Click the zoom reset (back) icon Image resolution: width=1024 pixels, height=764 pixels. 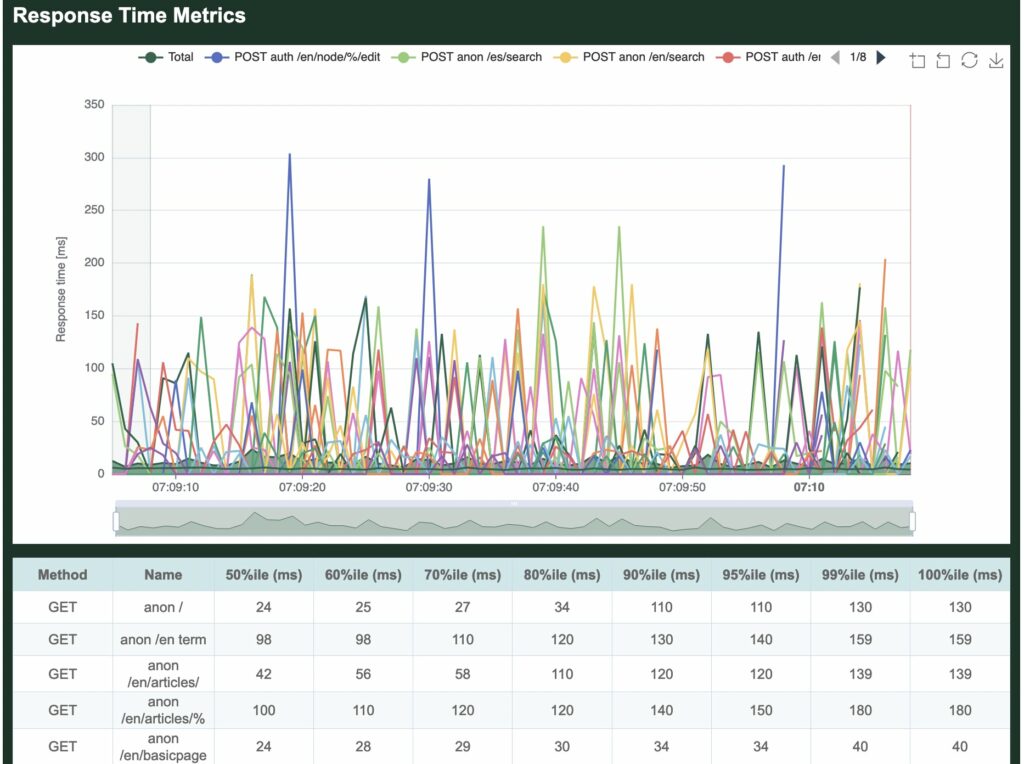(943, 61)
